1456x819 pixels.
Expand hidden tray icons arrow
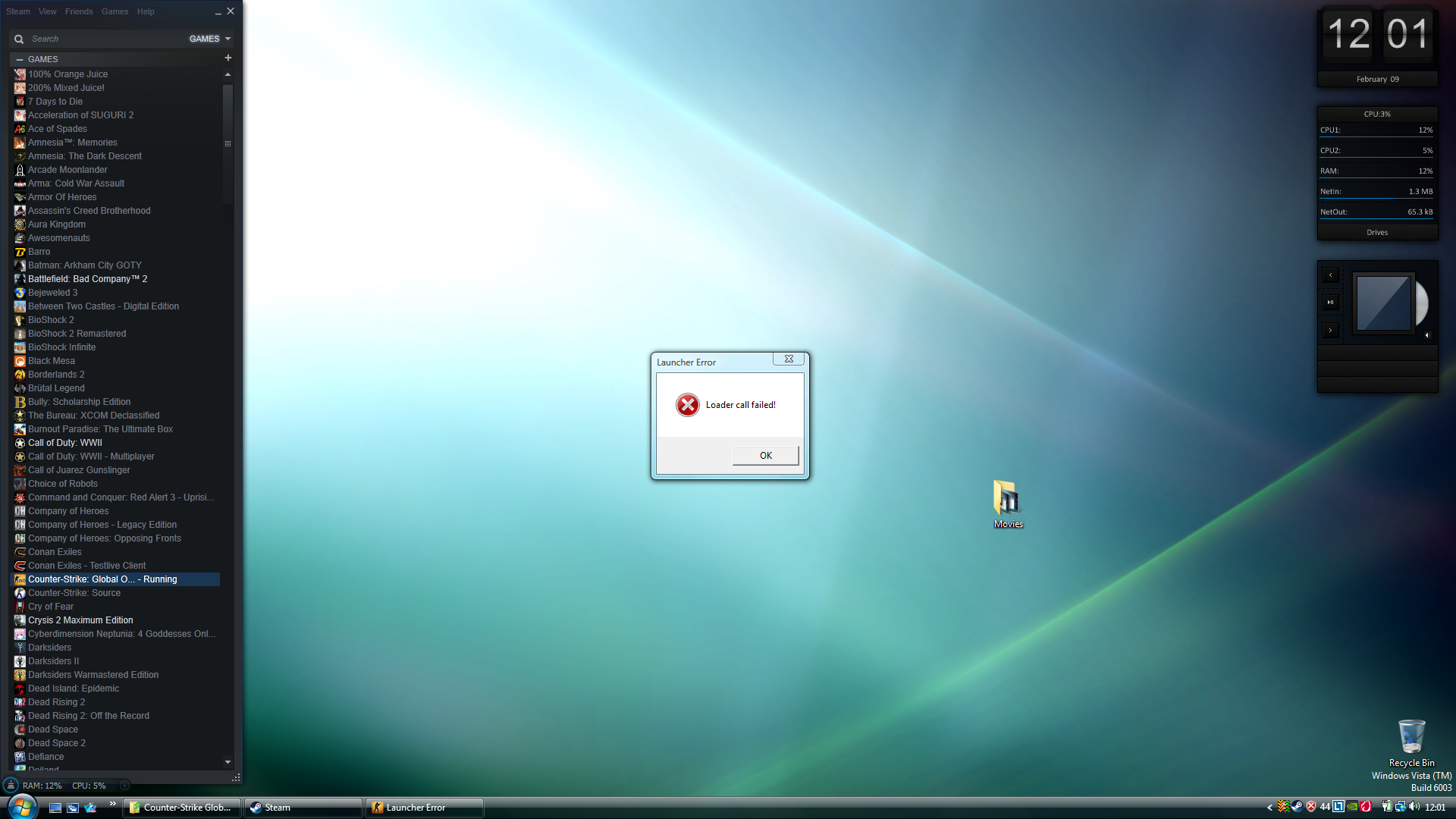[1269, 807]
